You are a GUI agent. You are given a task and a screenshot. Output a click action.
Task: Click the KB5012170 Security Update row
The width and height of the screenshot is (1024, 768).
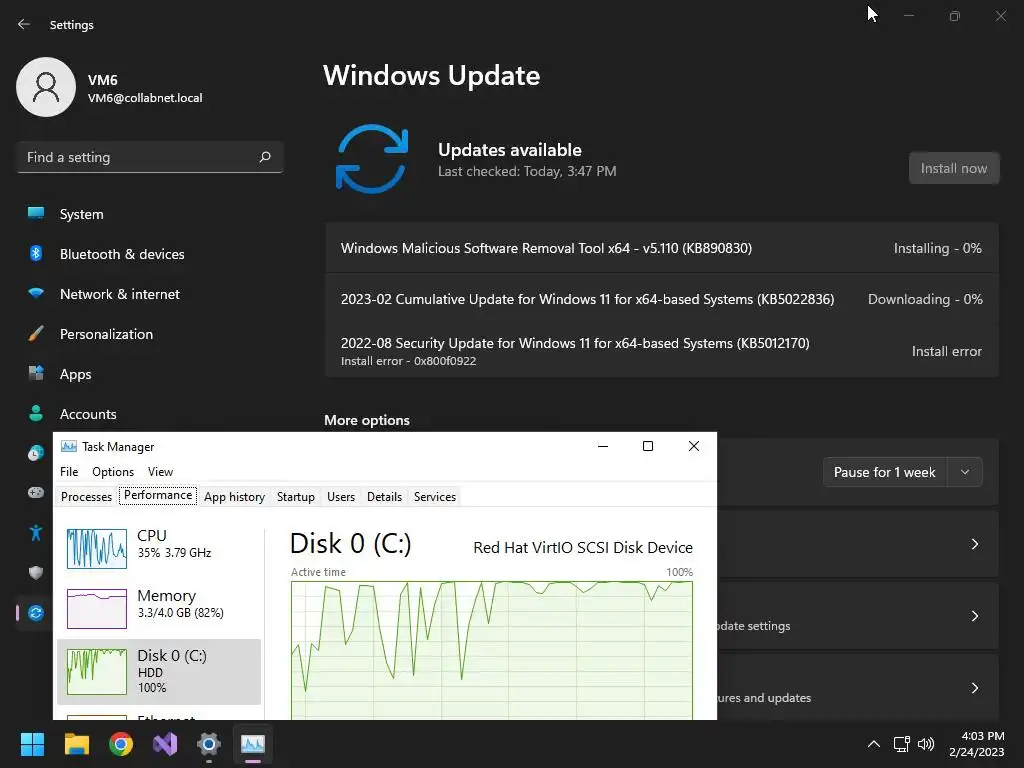point(662,351)
